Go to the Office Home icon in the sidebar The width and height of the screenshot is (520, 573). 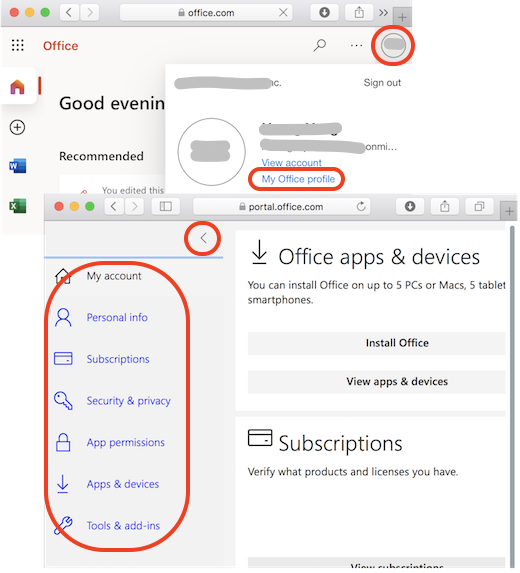coord(18,87)
